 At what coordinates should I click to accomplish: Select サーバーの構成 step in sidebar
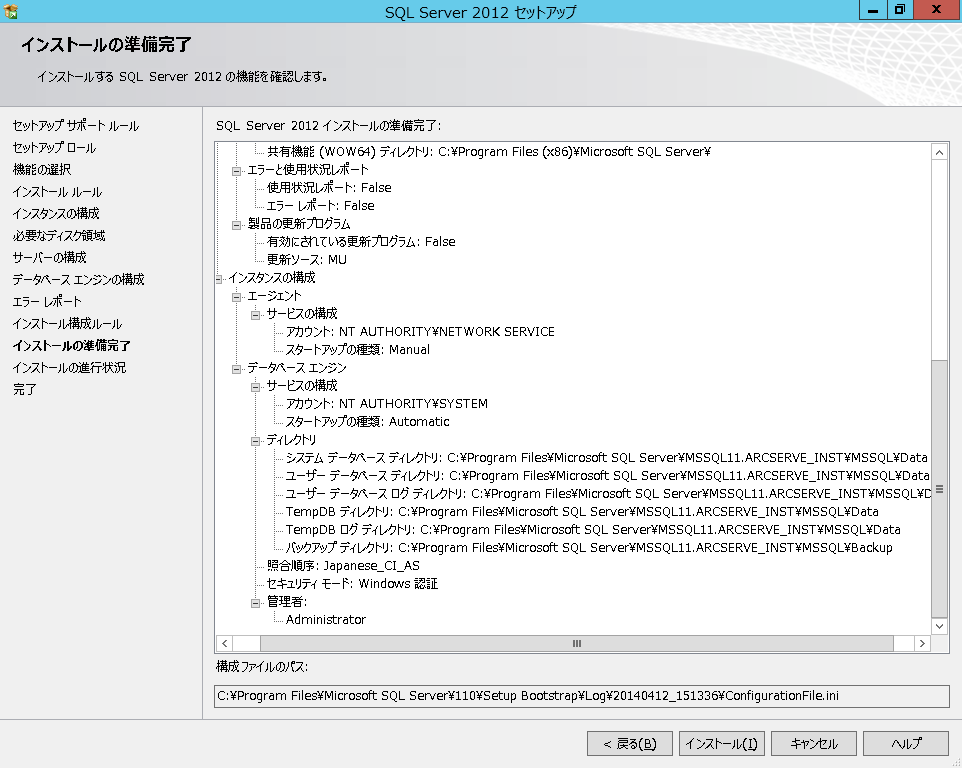click(x=50, y=258)
